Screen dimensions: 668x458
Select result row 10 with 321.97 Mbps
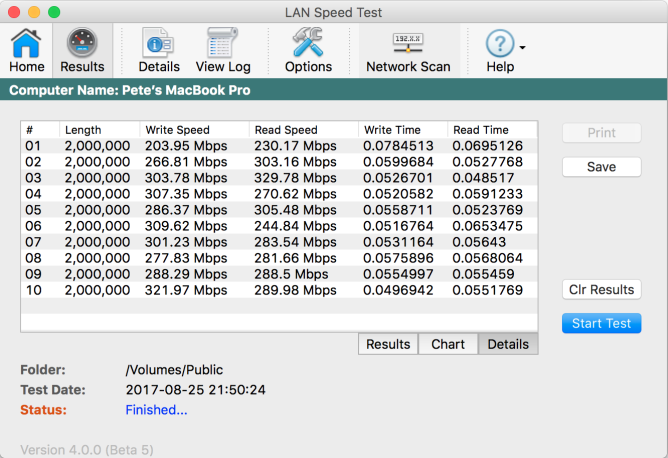click(x=279, y=290)
